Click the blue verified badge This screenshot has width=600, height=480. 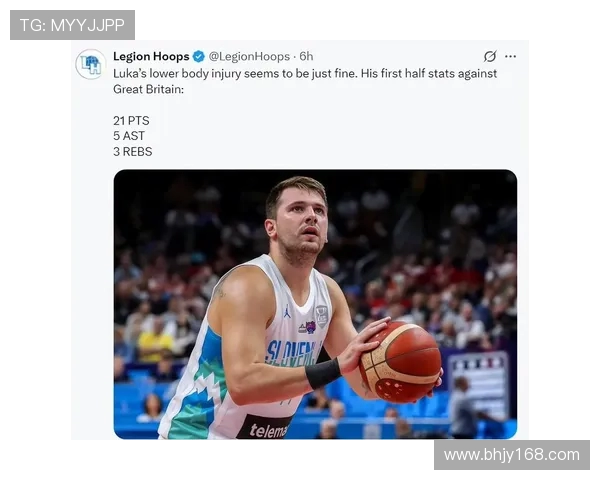pyautogui.click(x=199, y=56)
